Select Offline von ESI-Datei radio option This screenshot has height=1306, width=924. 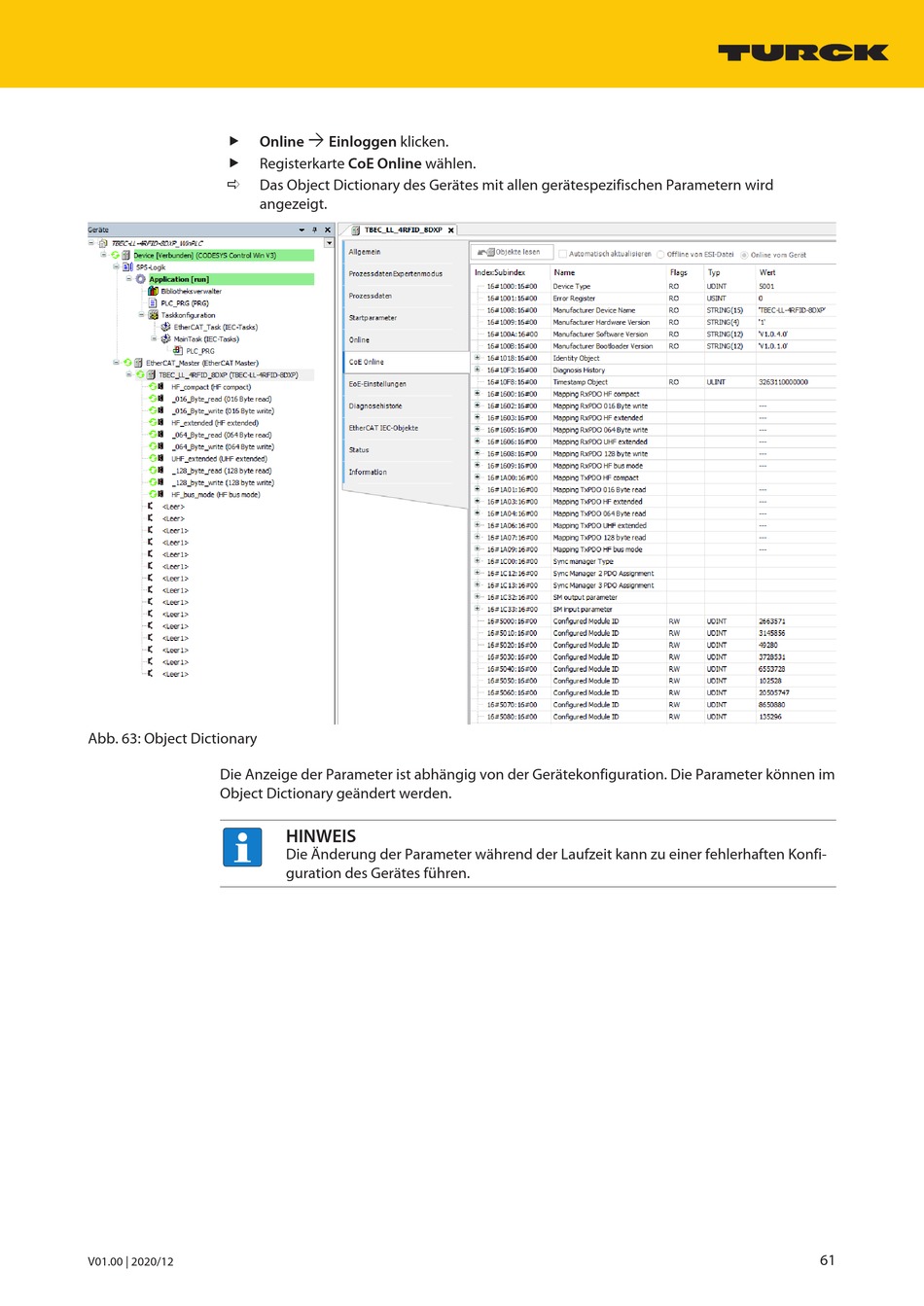point(660,255)
